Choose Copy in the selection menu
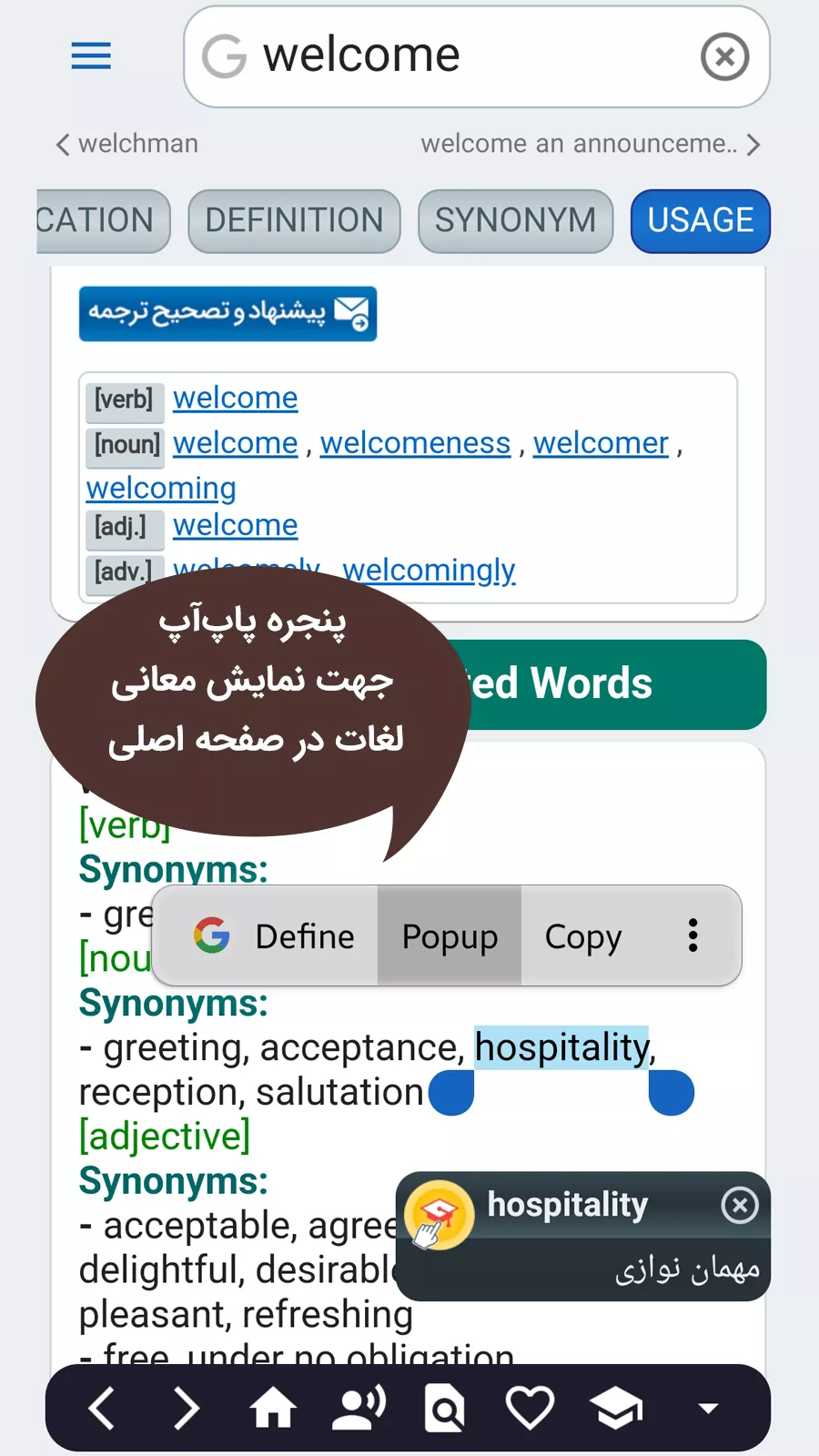The height and width of the screenshot is (1456, 819). click(582, 936)
